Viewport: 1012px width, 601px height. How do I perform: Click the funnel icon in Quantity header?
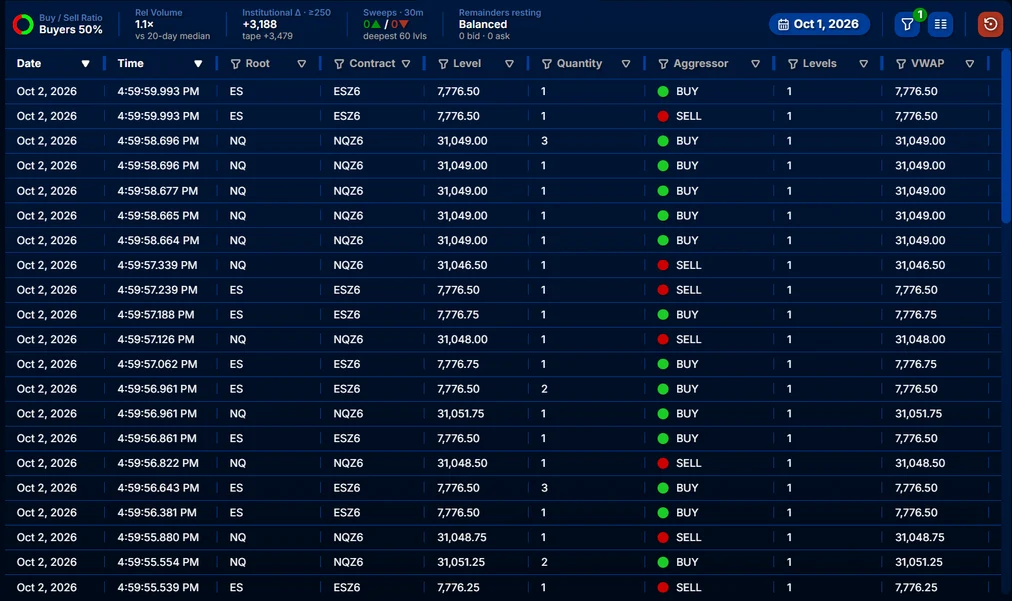click(x=547, y=64)
